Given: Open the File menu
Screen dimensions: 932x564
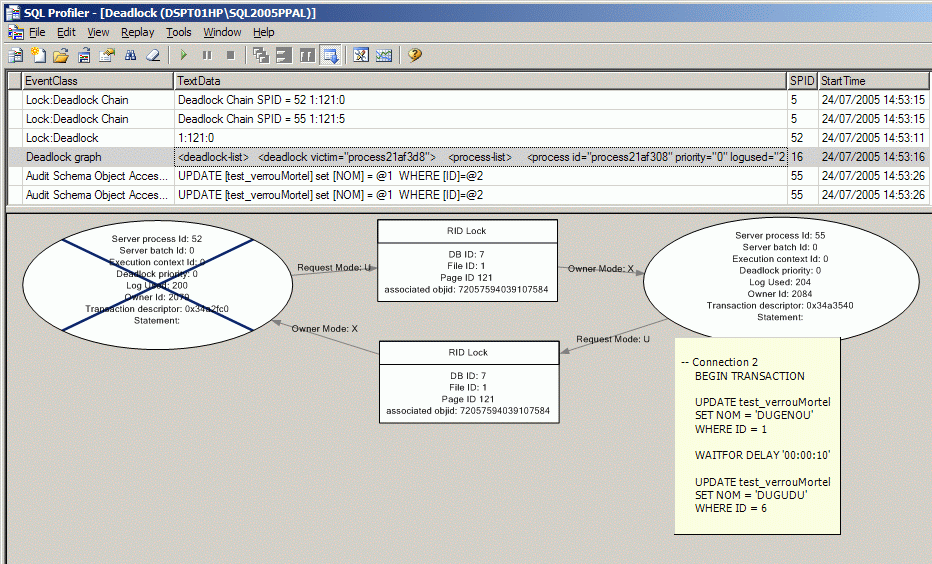Looking at the screenshot, I should coord(37,32).
